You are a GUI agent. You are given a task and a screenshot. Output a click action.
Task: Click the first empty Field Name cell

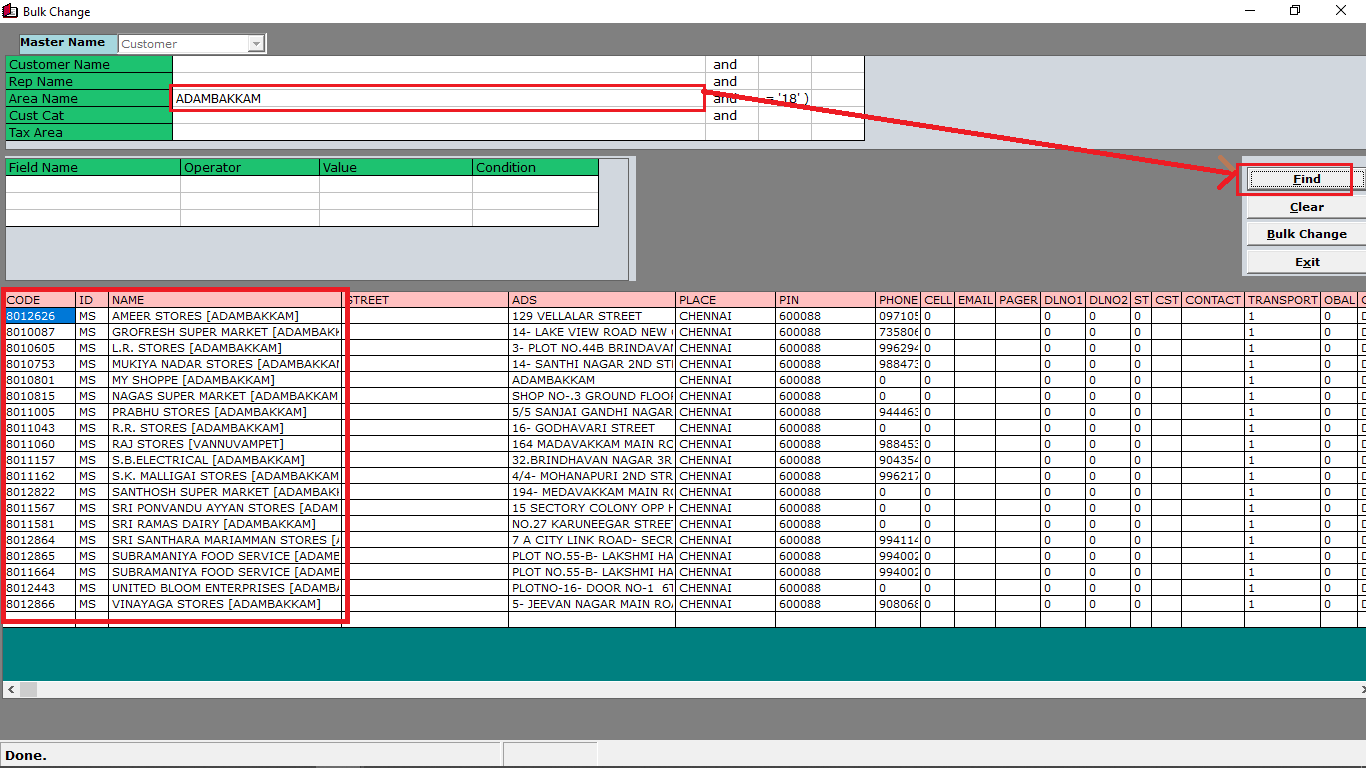coord(93,185)
